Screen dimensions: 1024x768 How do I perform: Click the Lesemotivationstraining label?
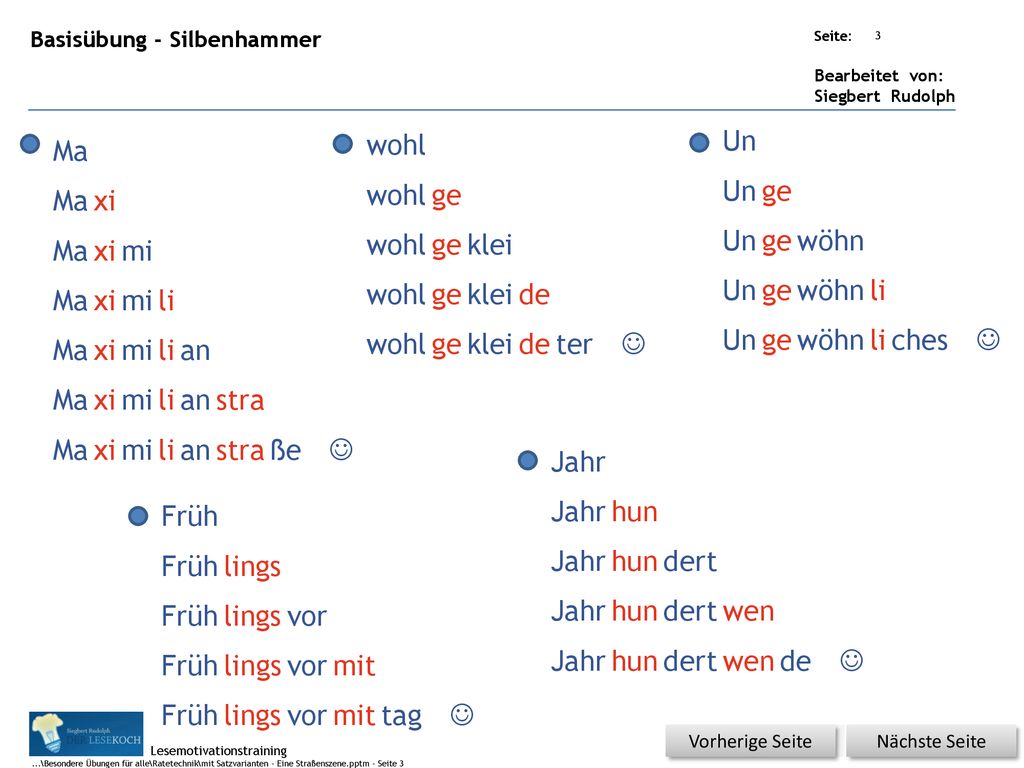pos(219,750)
